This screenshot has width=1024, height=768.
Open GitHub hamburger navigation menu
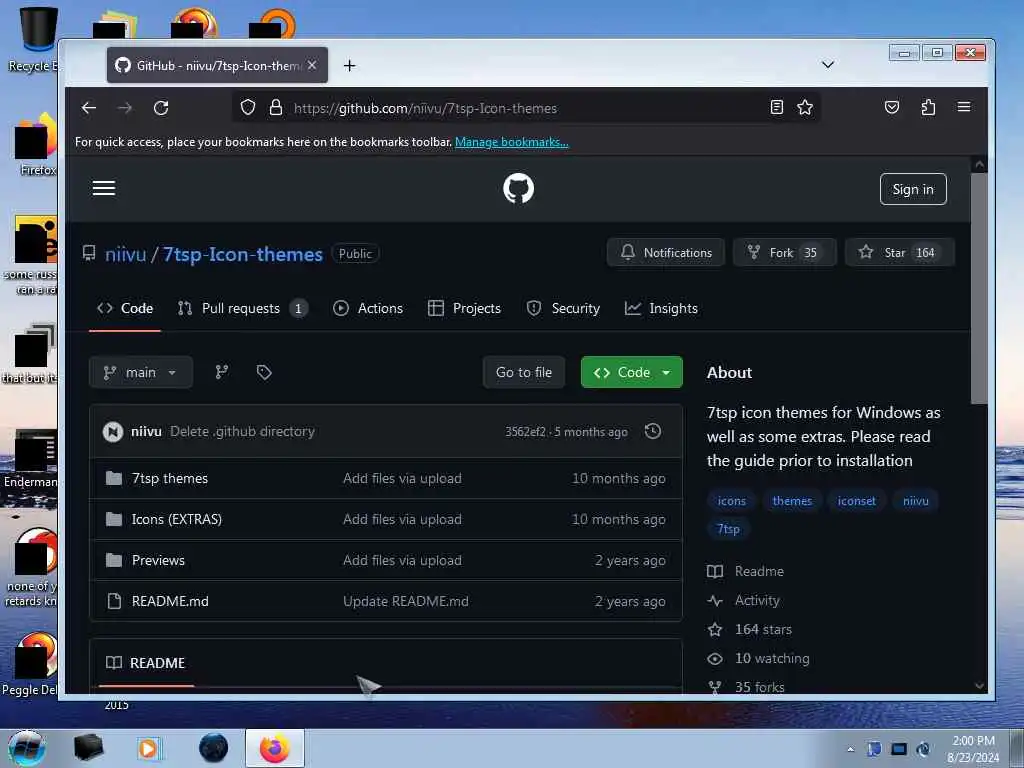(x=104, y=189)
